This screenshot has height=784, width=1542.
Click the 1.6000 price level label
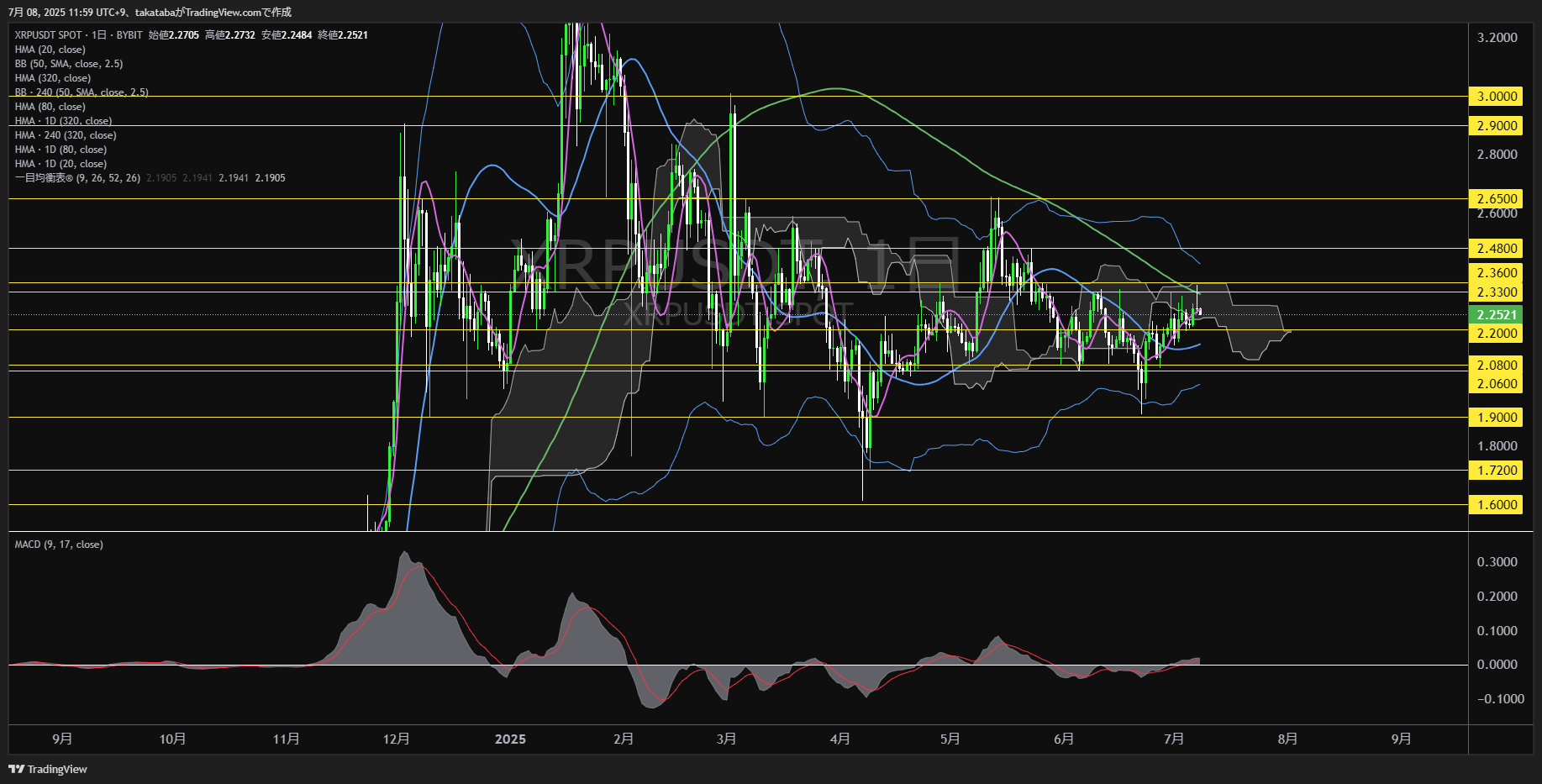(1497, 505)
